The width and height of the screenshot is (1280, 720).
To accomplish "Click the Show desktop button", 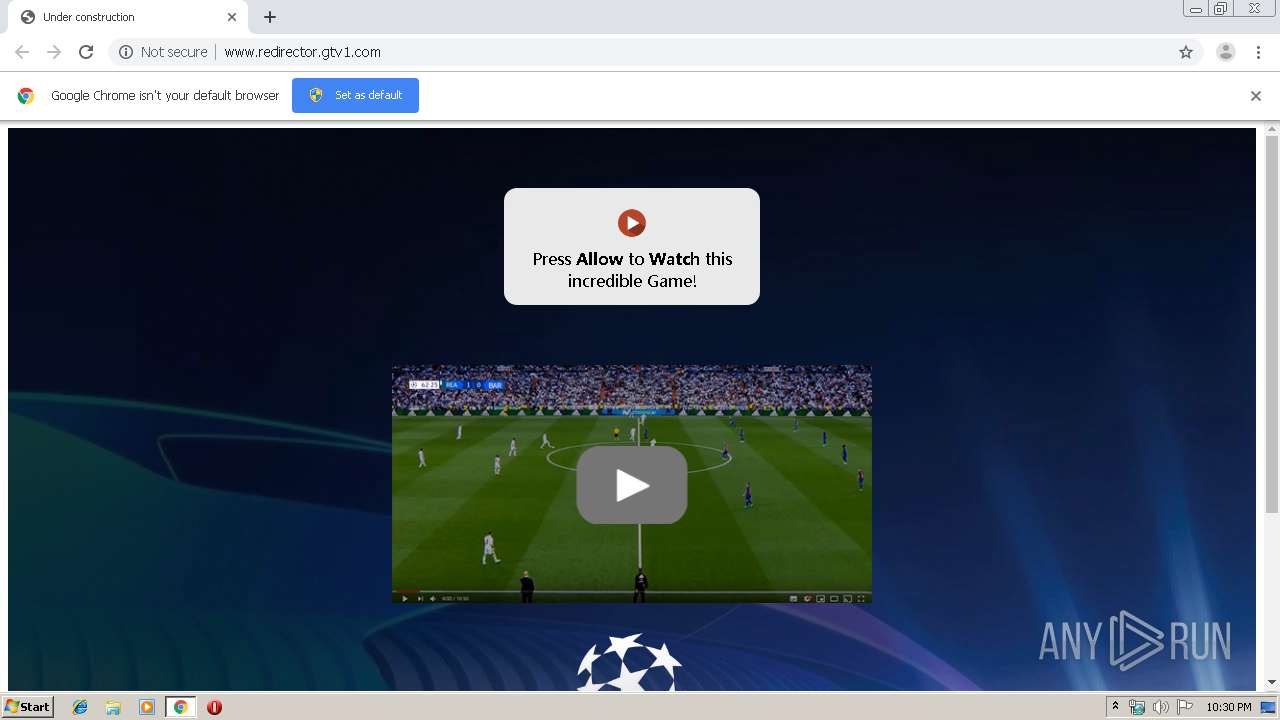I will pyautogui.click(x=1270, y=707).
